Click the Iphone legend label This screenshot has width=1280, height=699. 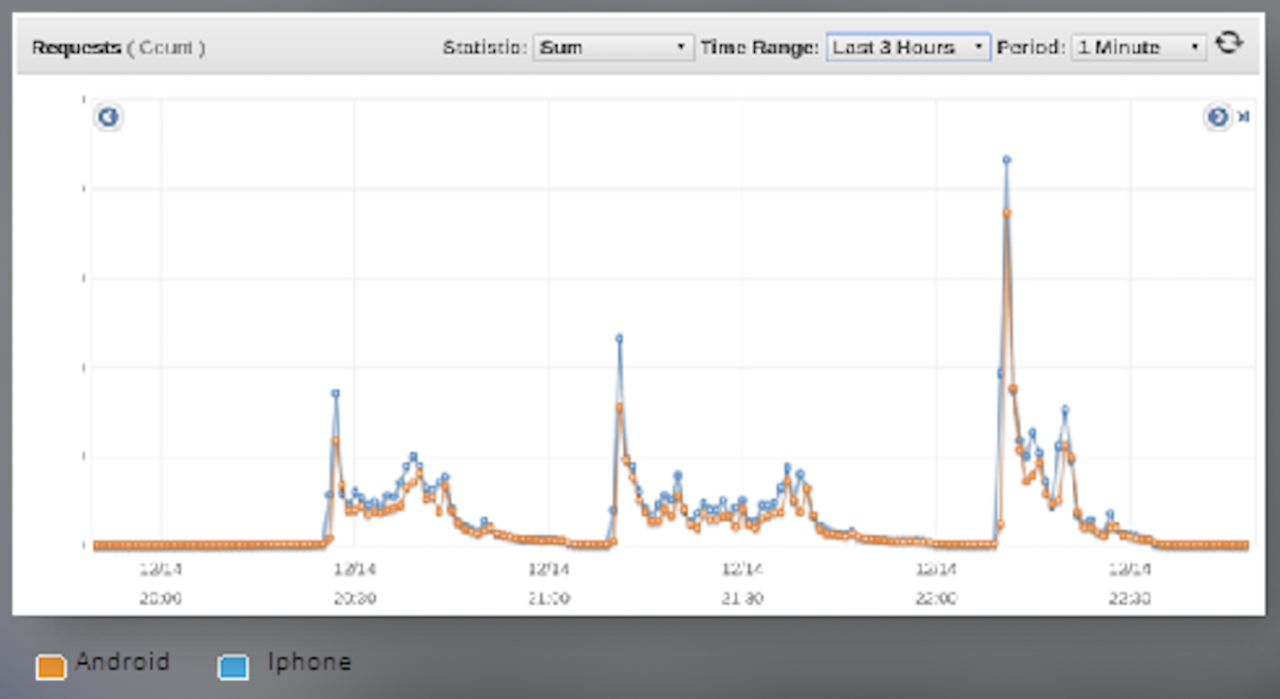click(309, 662)
